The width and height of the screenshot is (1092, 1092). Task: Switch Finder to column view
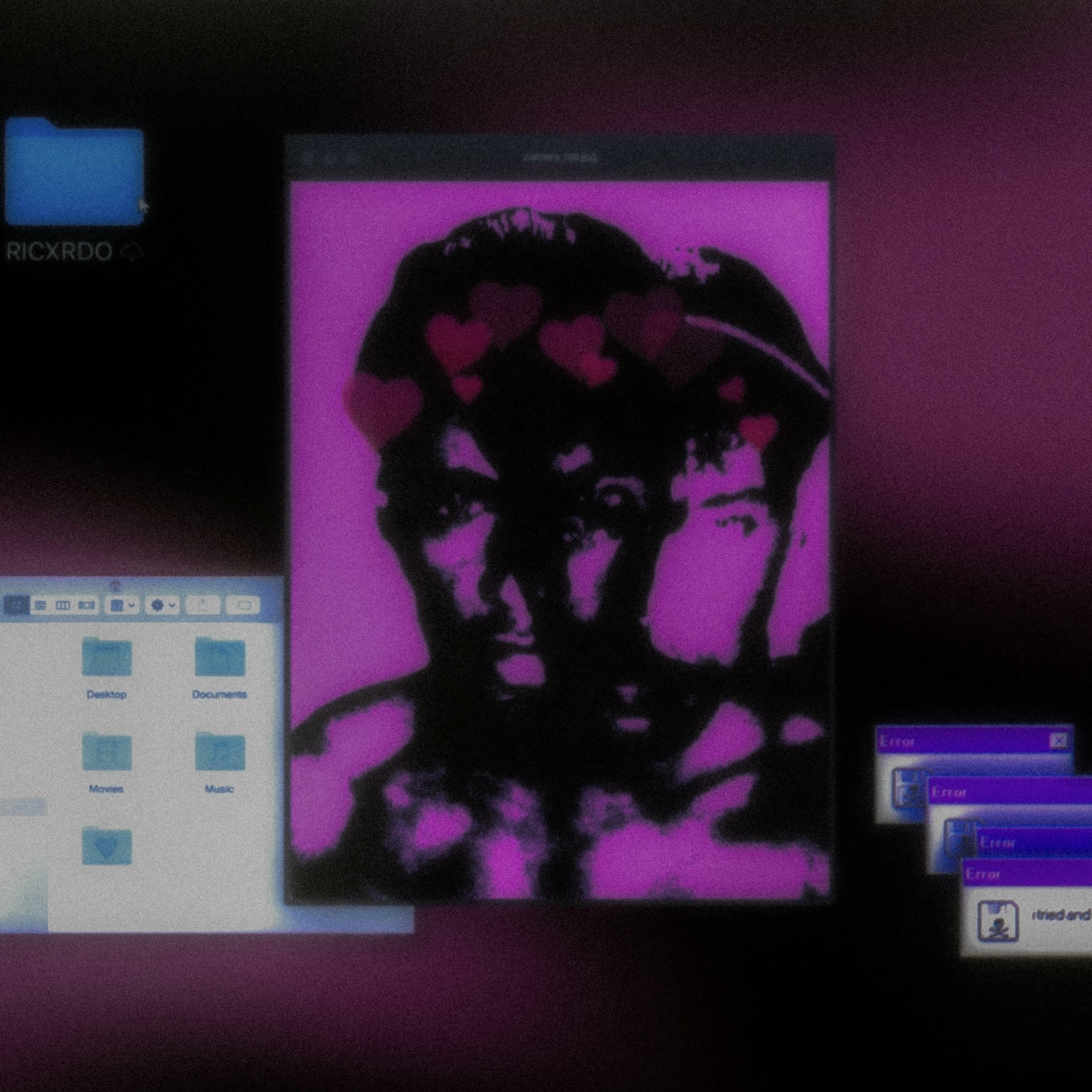tap(63, 605)
